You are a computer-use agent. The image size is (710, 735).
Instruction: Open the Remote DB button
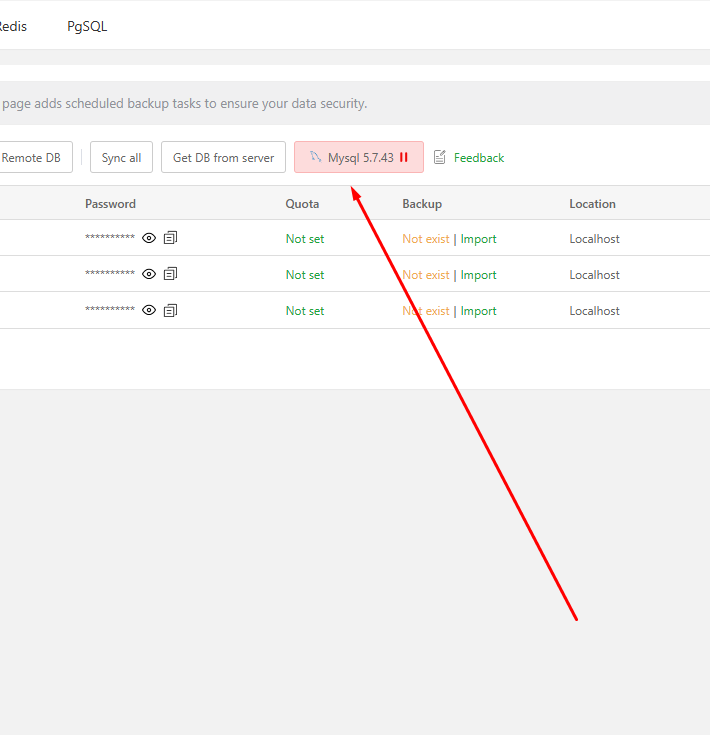[32, 157]
